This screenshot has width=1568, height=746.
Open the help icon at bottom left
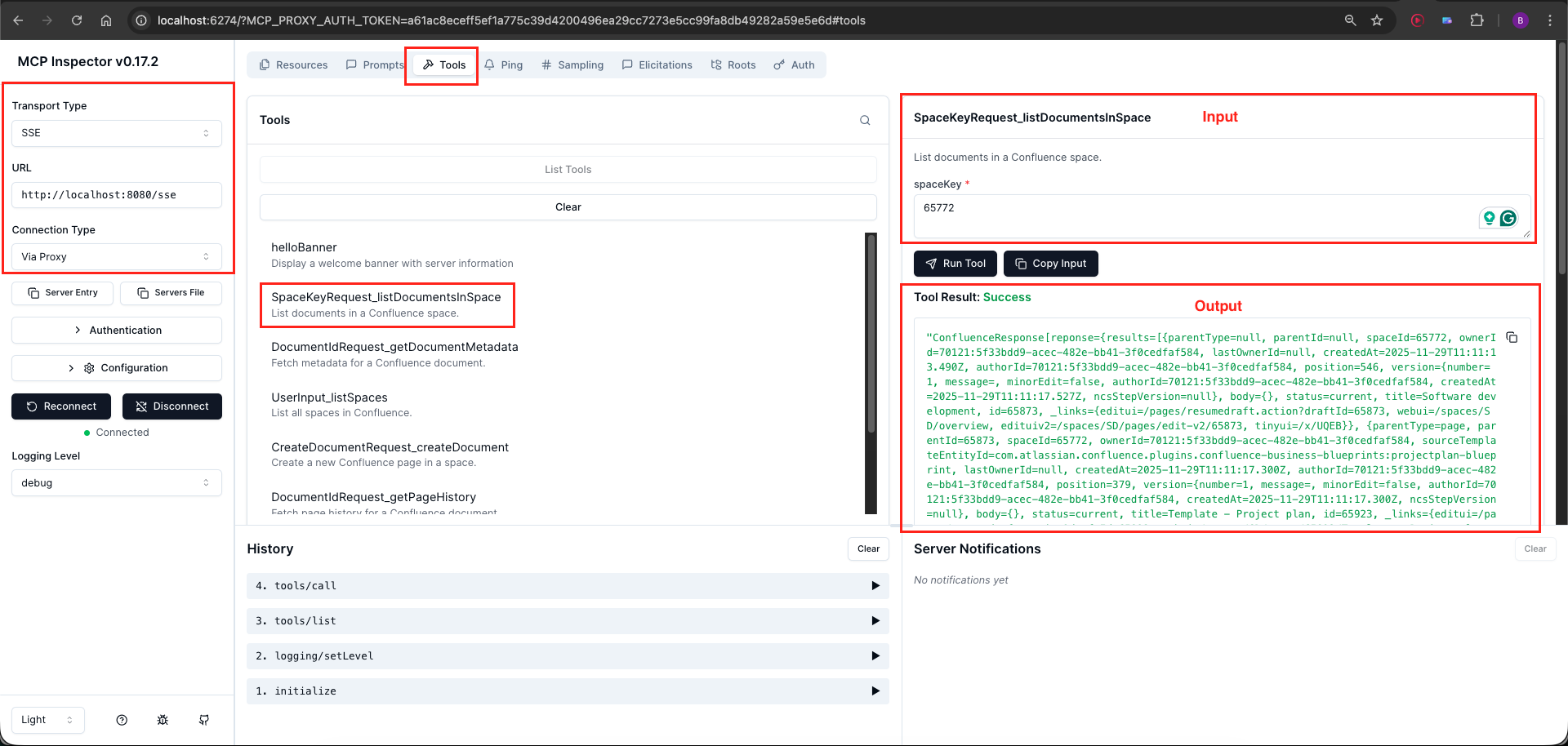pos(122,720)
